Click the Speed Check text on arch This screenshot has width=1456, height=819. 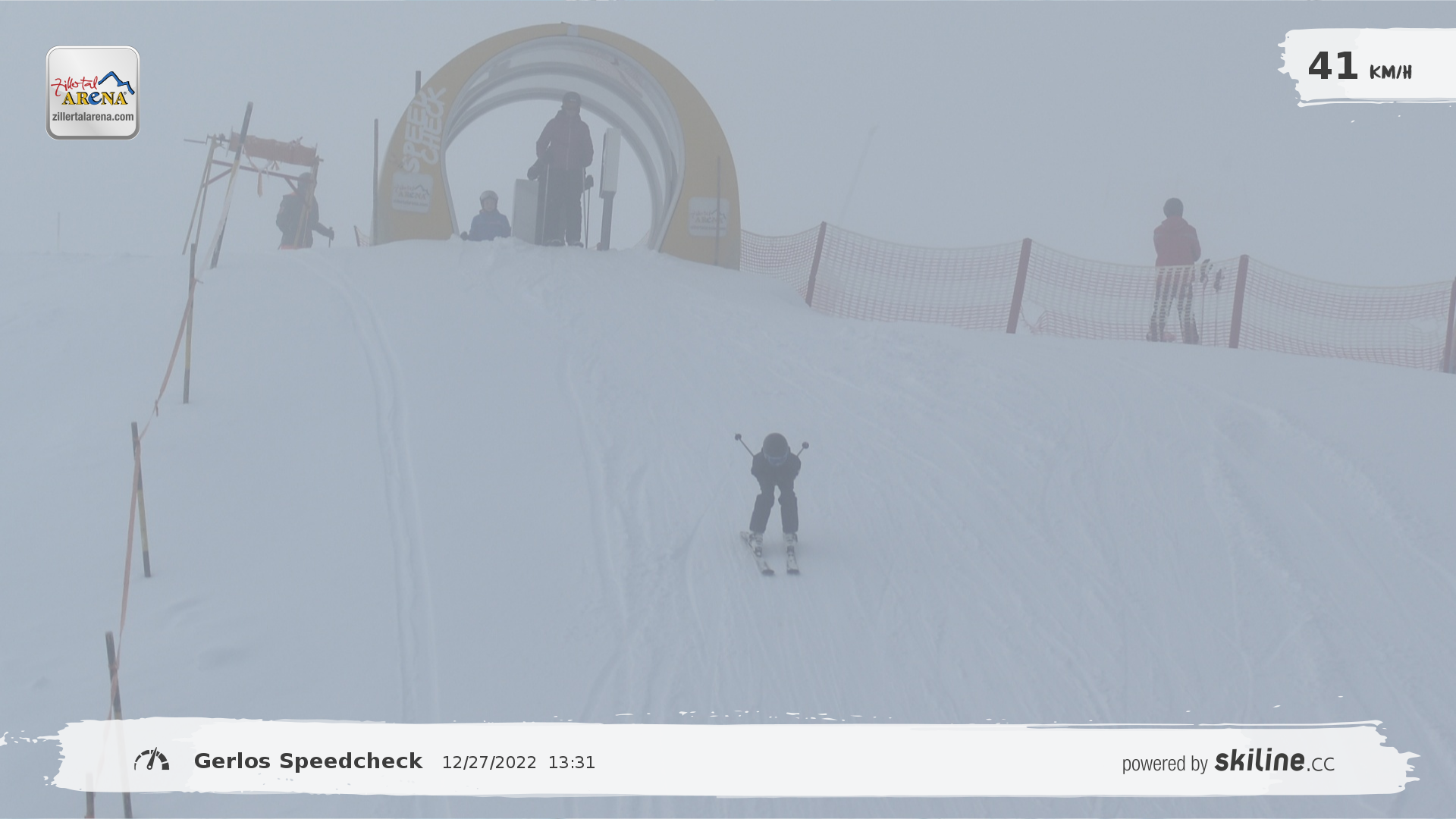tap(423, 129)
